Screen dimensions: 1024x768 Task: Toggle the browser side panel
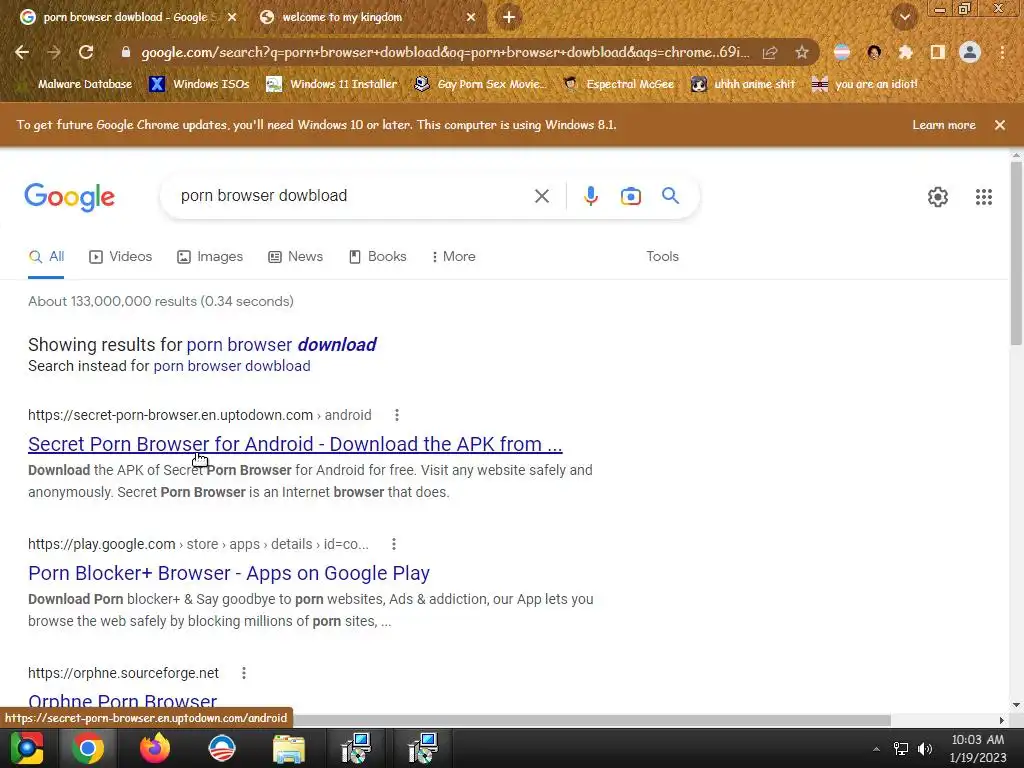point(938,52)
